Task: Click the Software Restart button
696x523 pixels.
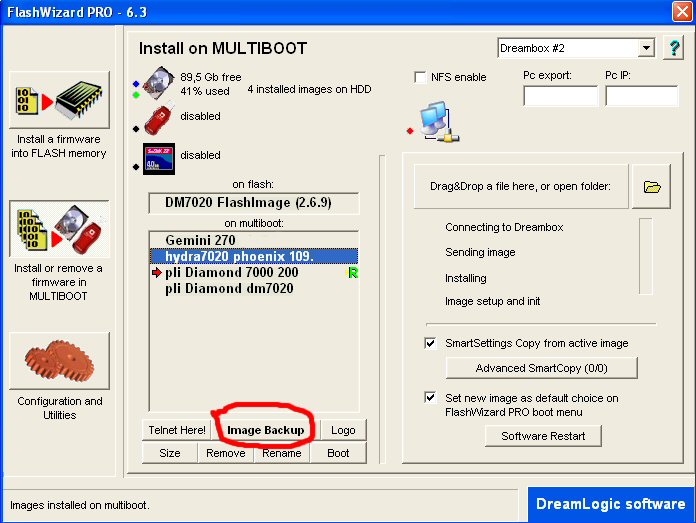Action: 543,436
